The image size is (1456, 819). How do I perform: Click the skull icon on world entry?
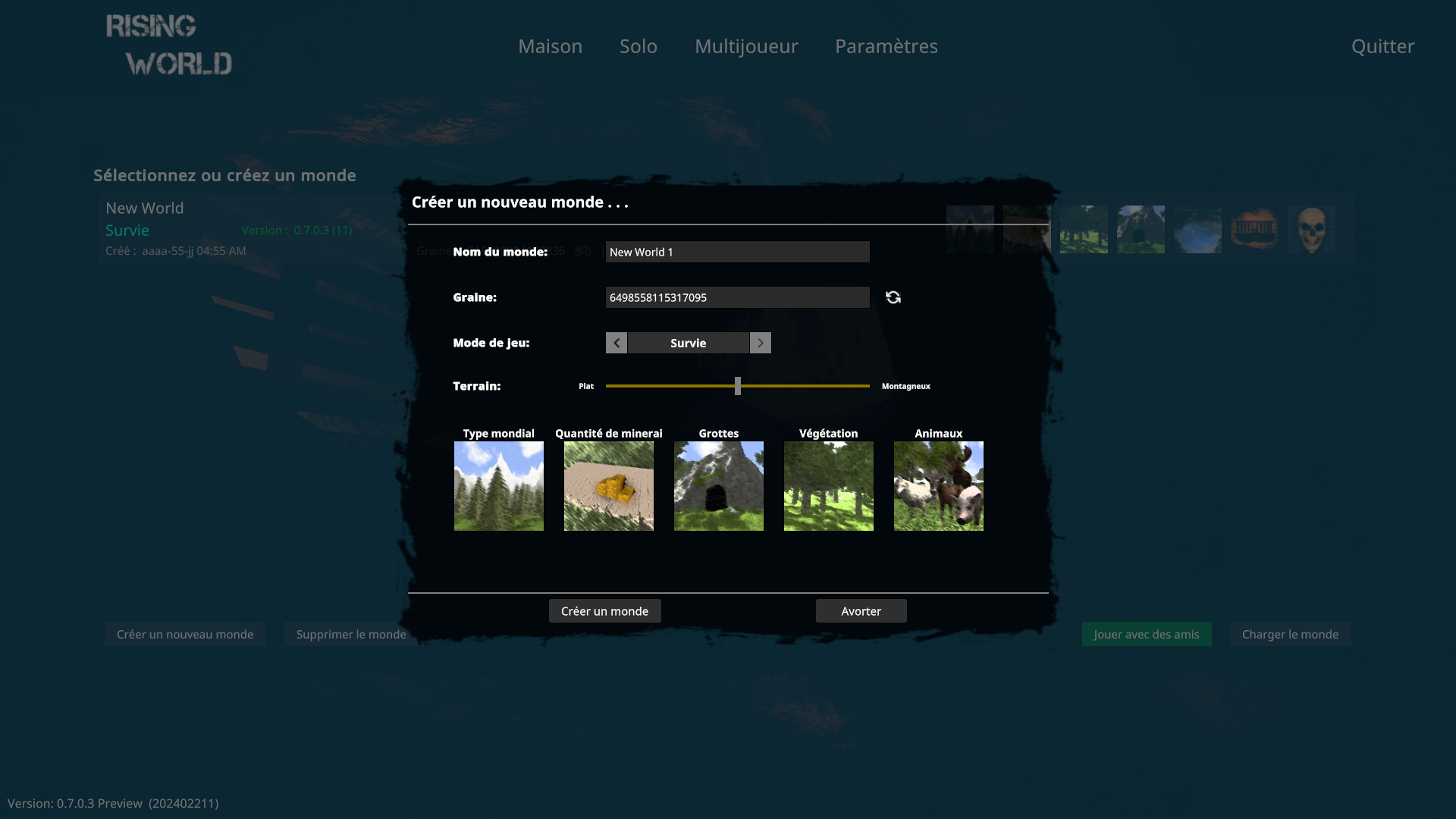coord(1311,229)
